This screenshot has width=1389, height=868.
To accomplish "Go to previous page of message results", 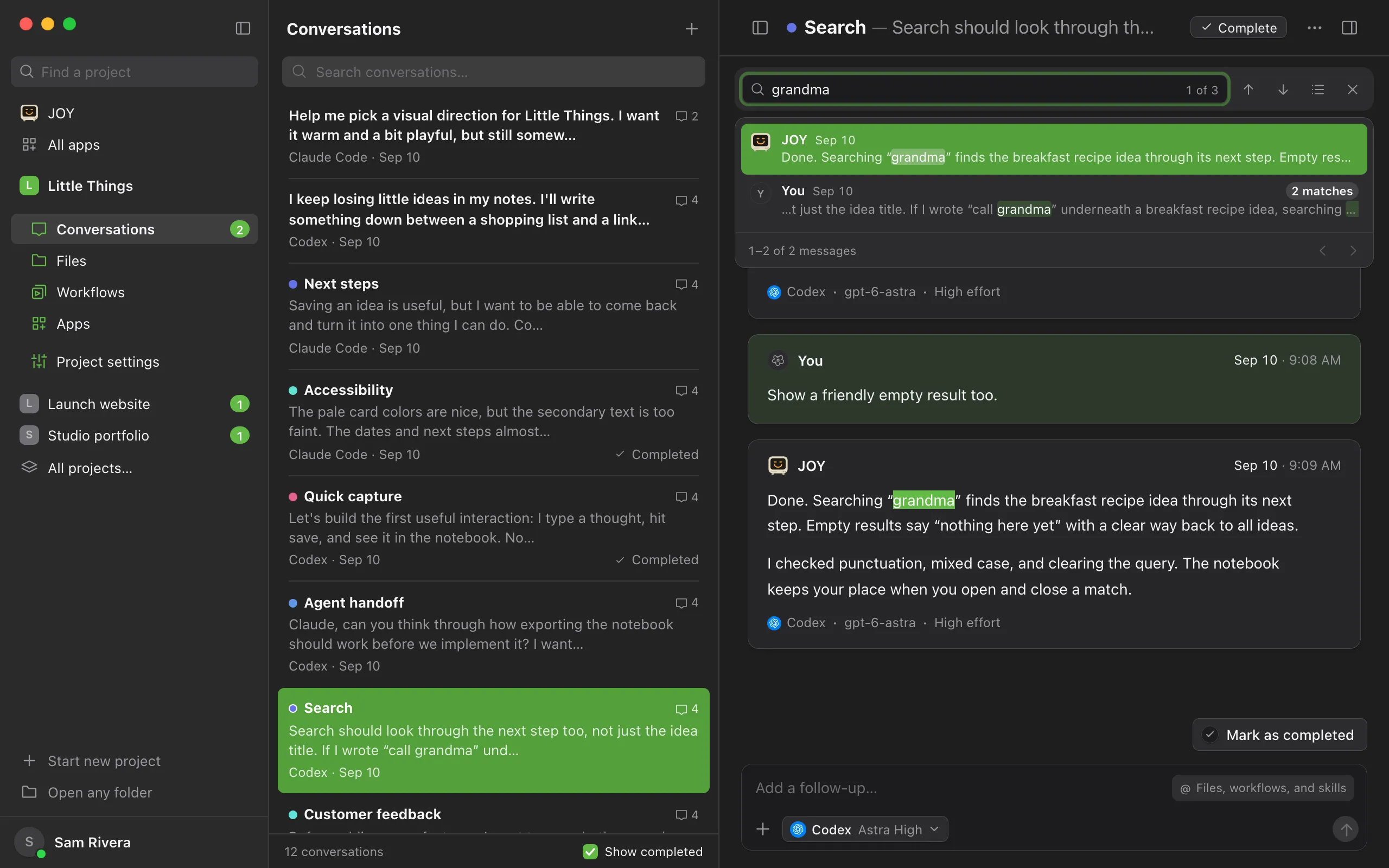I will 1322,251.
